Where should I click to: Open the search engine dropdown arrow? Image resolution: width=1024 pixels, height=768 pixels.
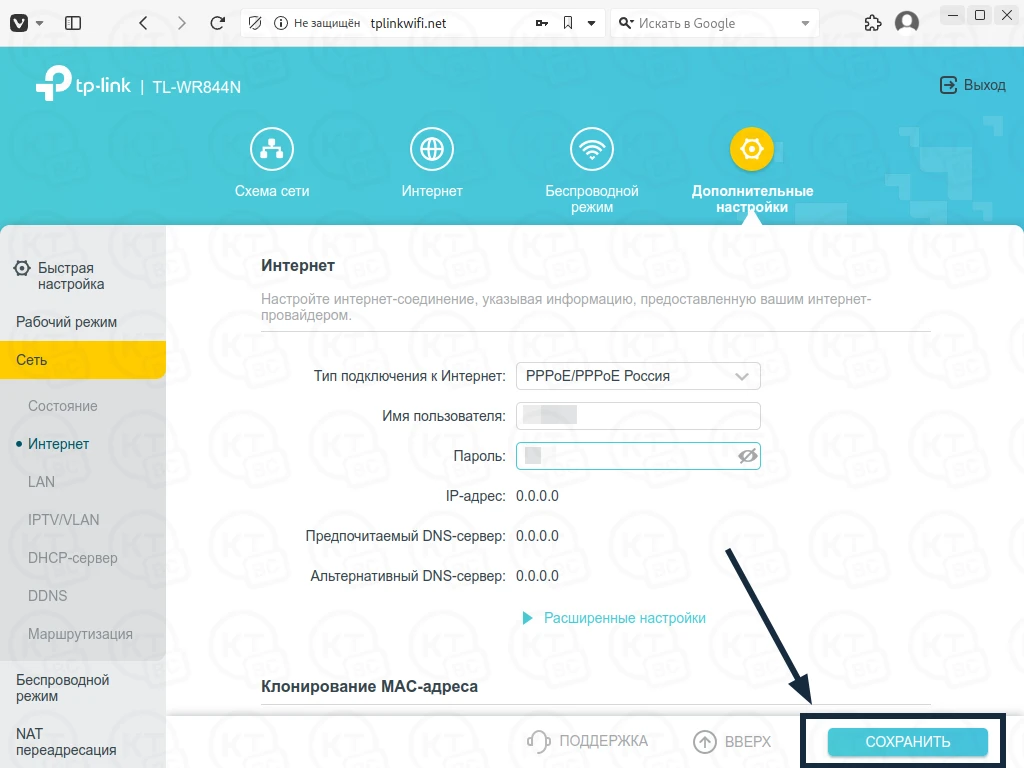805,24
